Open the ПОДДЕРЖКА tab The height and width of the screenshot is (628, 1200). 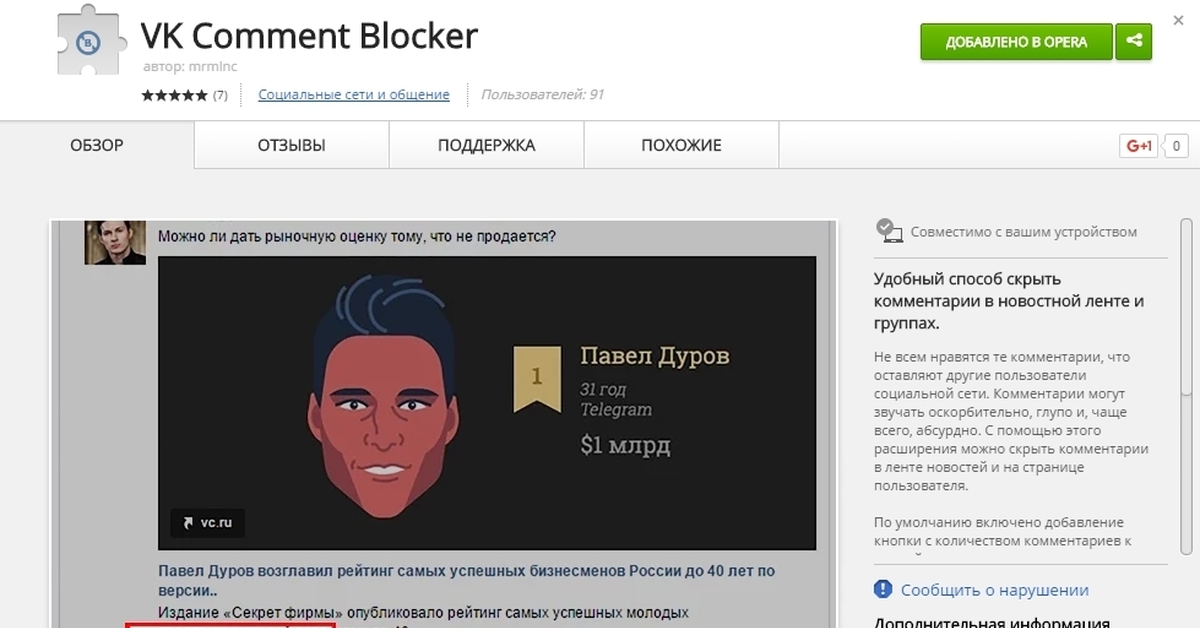(x=486, y=146)
